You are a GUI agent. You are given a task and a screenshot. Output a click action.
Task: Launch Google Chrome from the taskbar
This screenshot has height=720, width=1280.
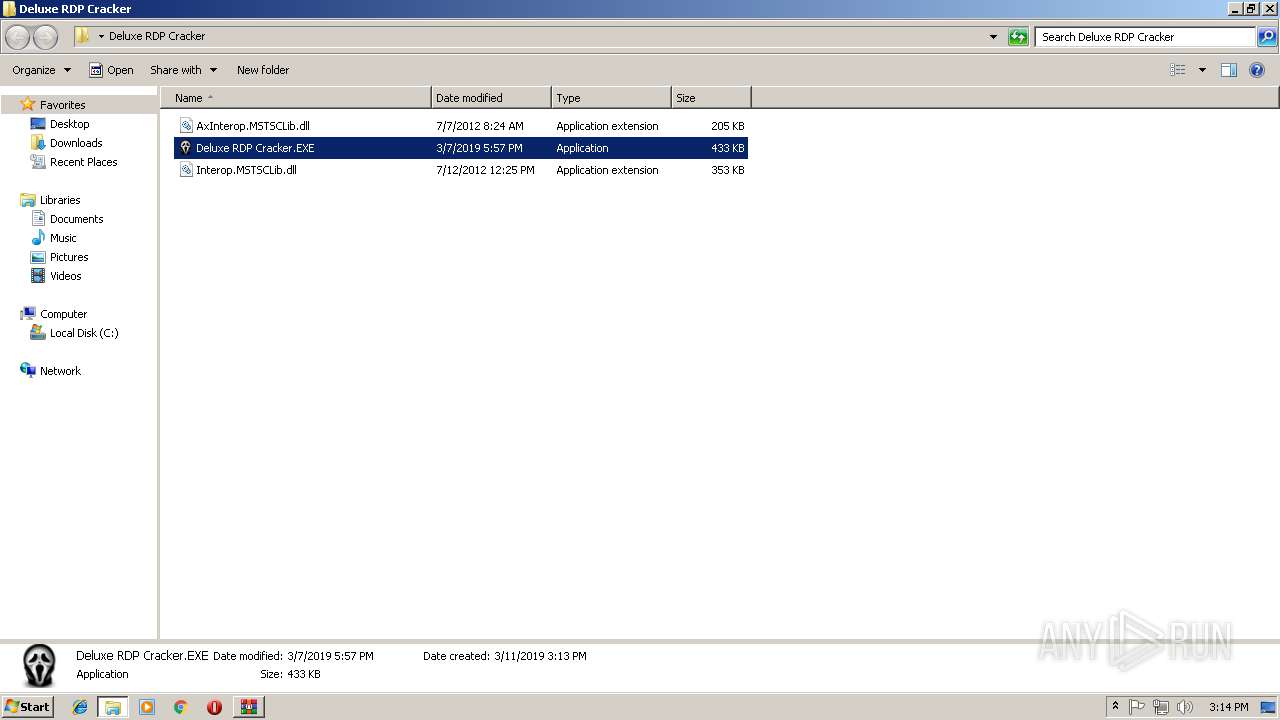[181, 707]
